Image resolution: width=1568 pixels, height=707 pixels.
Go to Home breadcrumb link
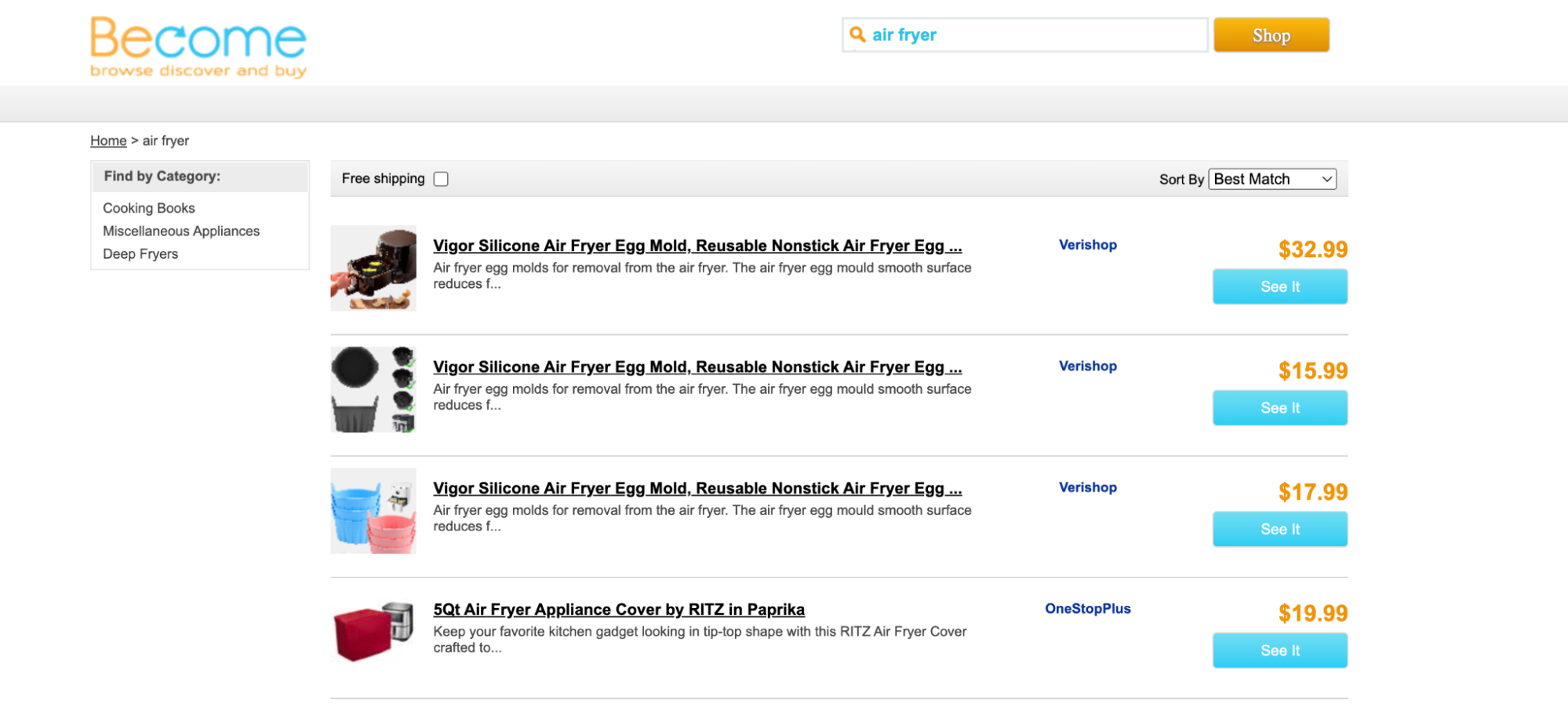pyautogui.click(x=108, y=140)
